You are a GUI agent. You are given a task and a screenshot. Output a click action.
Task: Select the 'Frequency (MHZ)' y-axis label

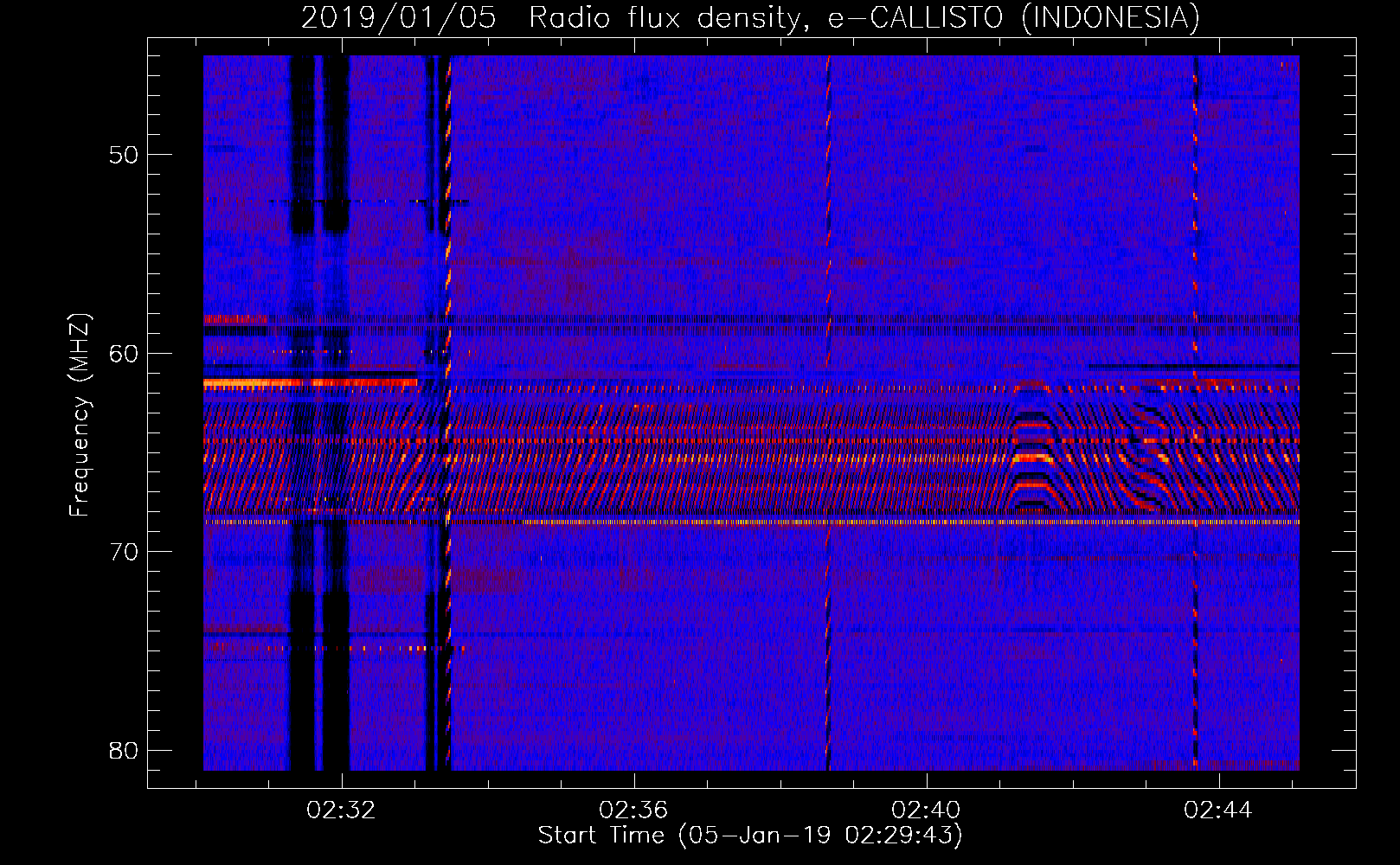click(79, 415)
